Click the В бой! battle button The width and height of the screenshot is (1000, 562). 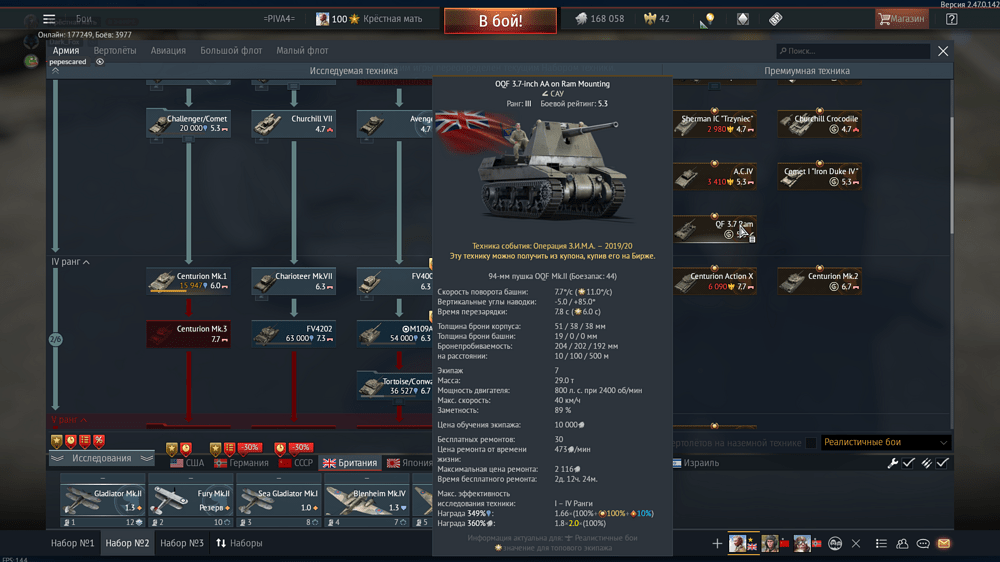click(x=500, y=20)
